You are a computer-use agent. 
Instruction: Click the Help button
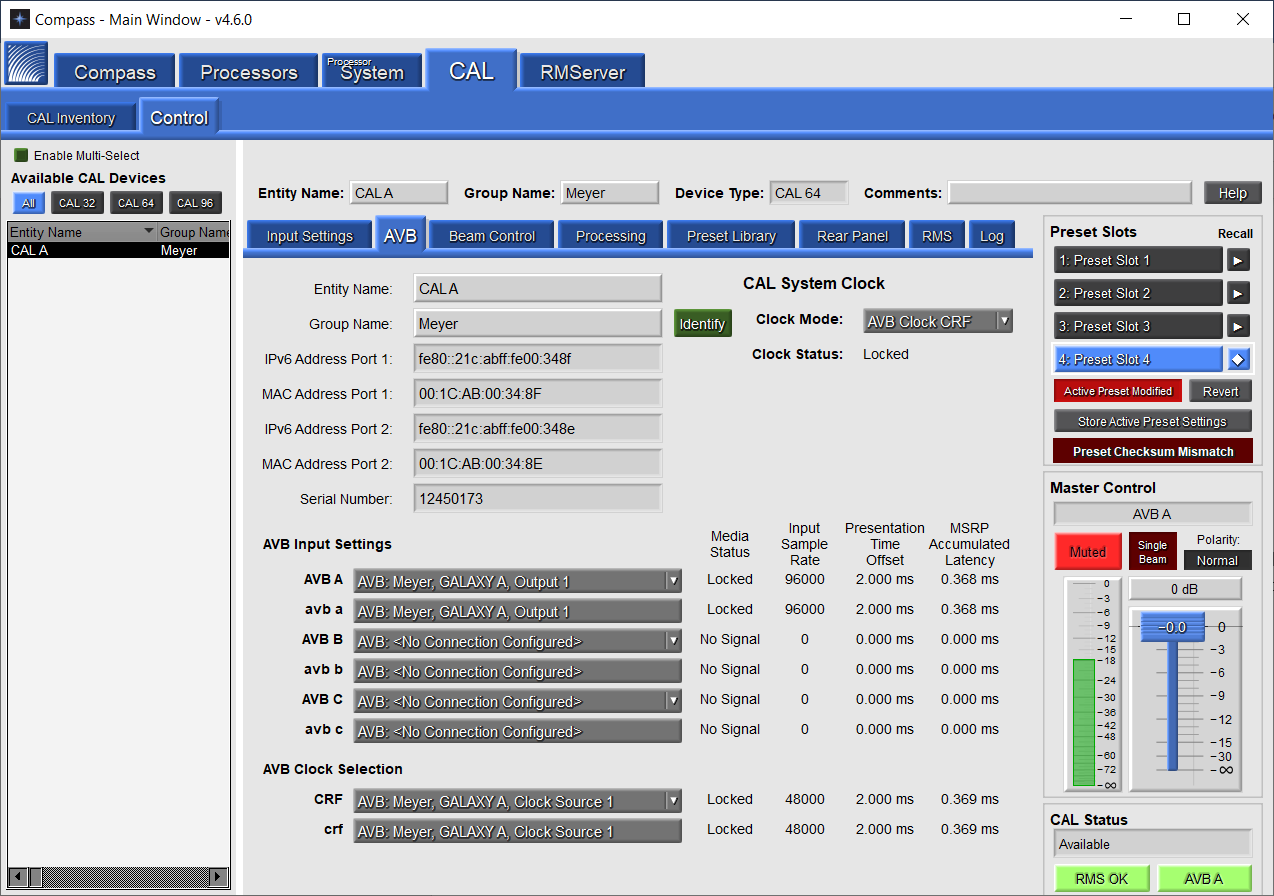coord(1233,193)
